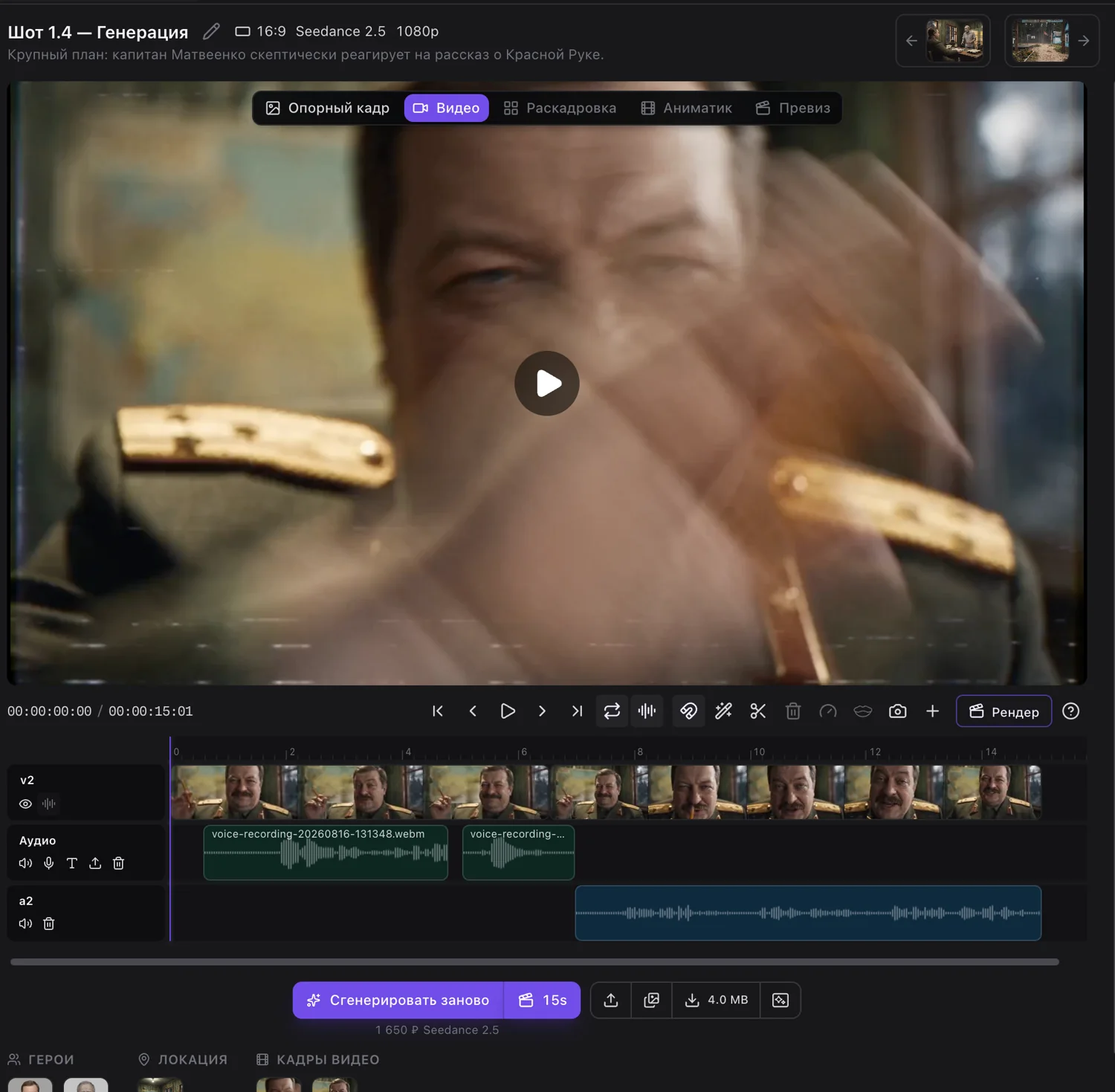Skip to the end of the timeline

click(x=577, y=711)
